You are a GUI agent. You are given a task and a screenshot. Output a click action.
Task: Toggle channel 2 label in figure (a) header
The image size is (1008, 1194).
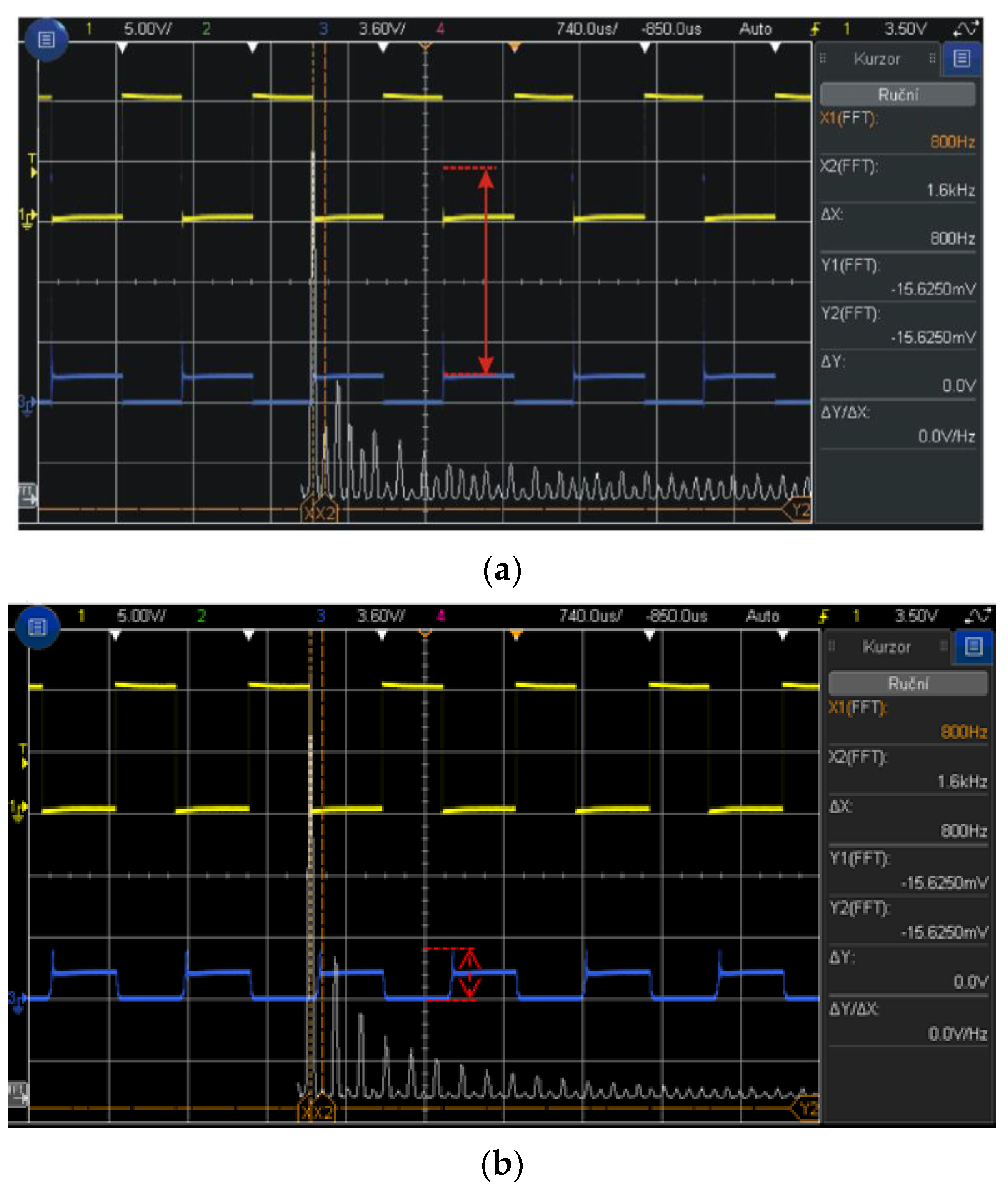[x=206, y=29]
